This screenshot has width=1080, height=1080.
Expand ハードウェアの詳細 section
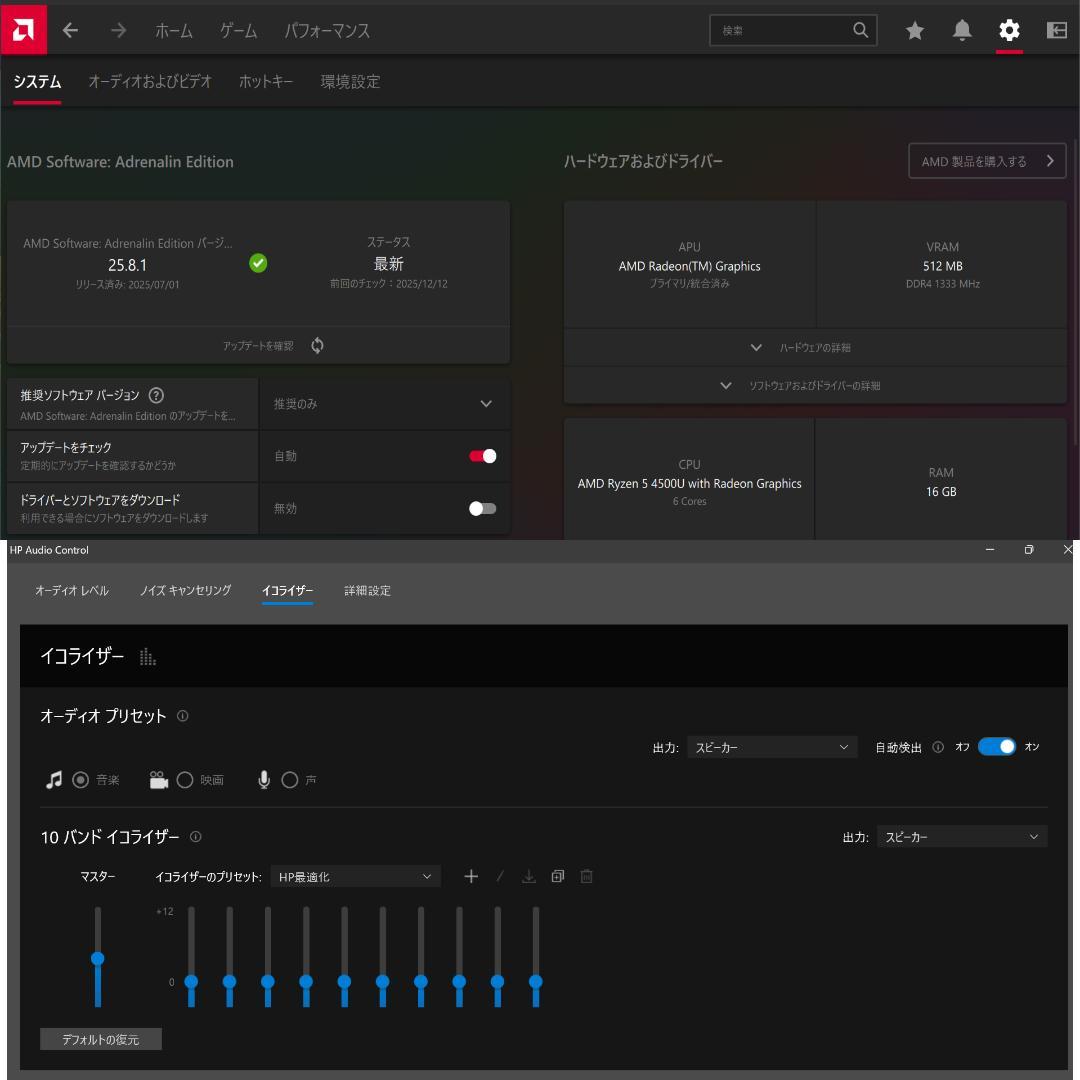point(814,348)
